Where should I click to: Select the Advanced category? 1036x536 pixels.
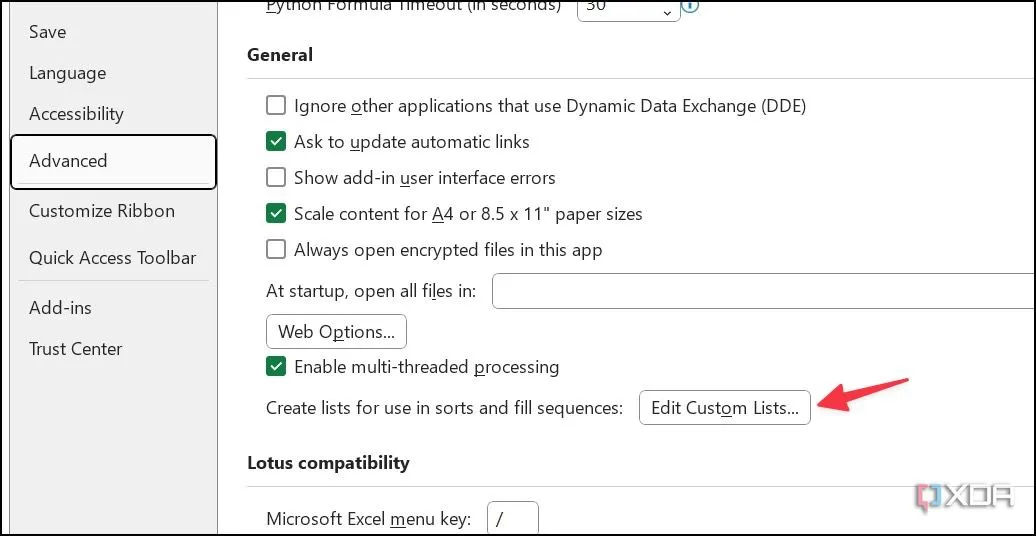[68, 161]
